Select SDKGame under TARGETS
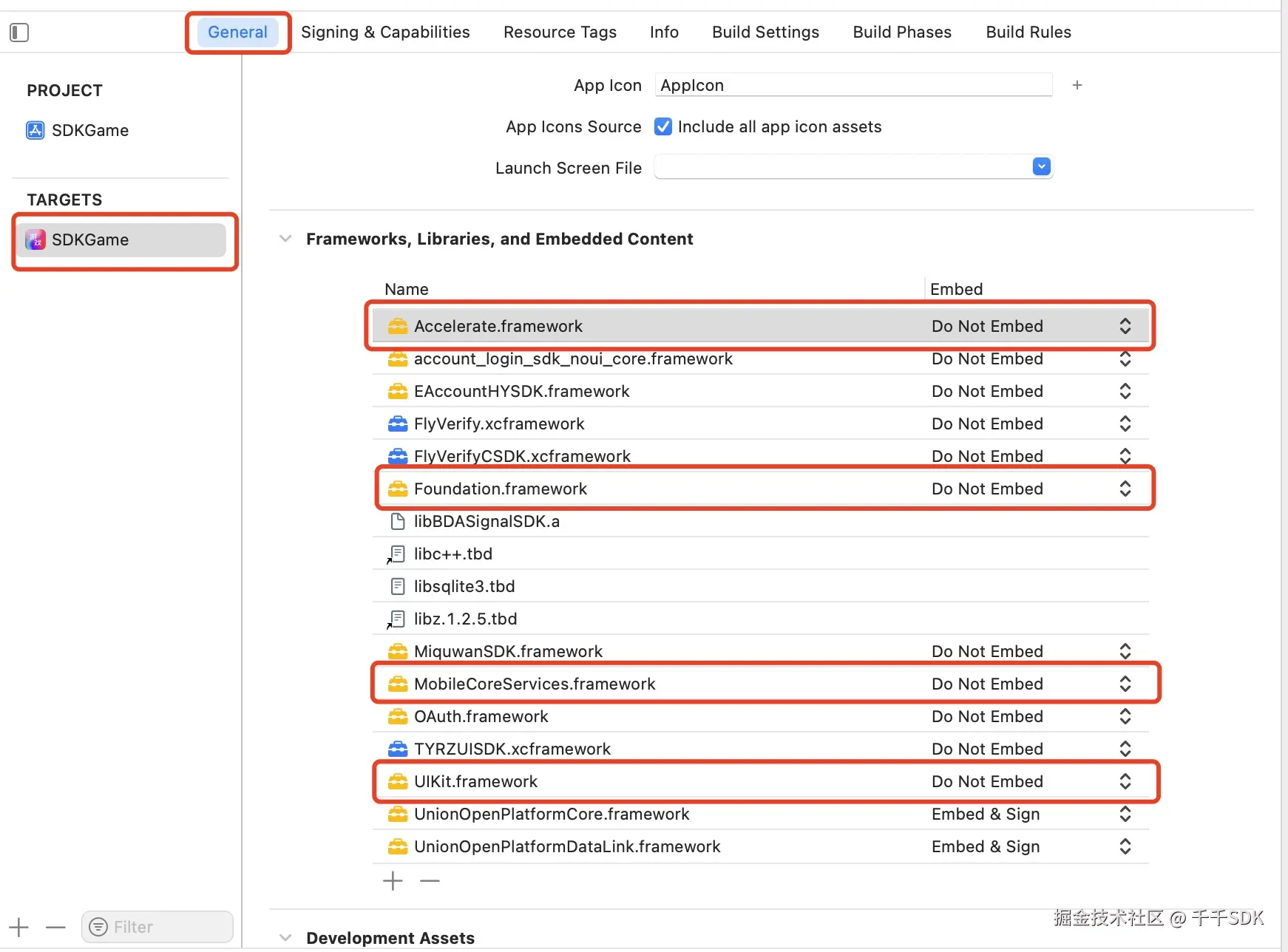1288x952 pixels. tap(122, 239)
